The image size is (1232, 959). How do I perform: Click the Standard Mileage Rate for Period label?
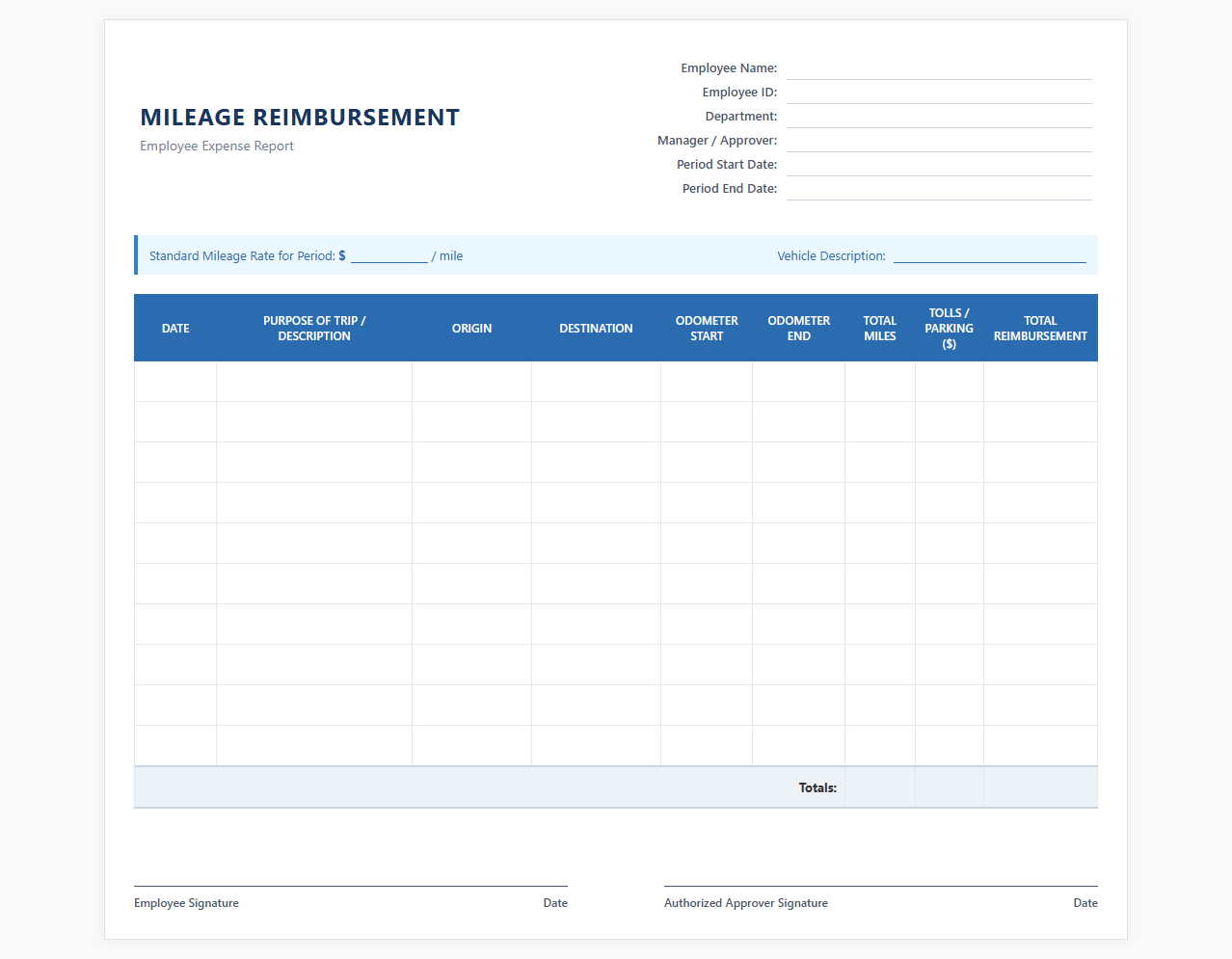click(242, 256)
